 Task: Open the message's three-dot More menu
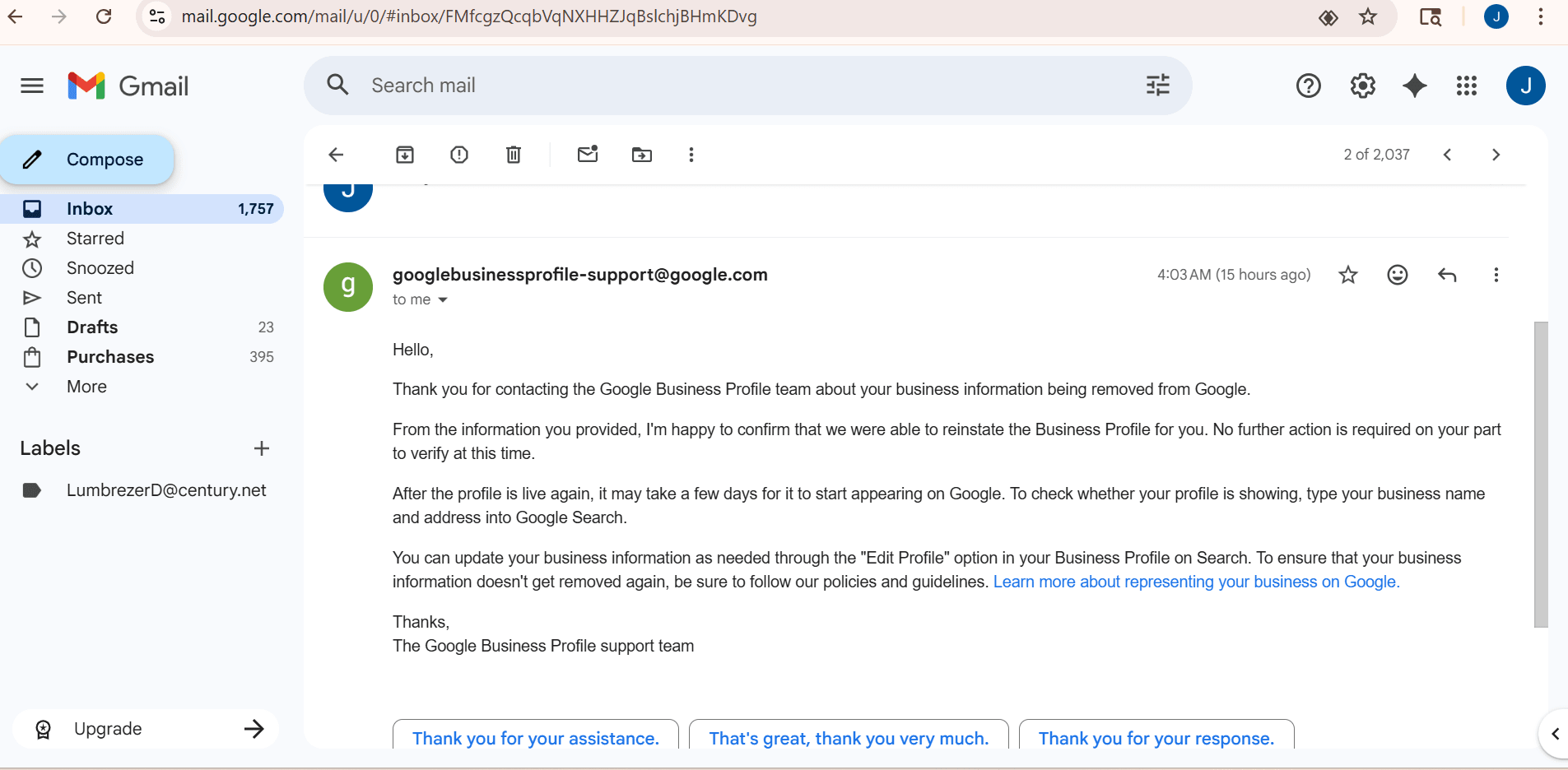tap(1496, 275)
